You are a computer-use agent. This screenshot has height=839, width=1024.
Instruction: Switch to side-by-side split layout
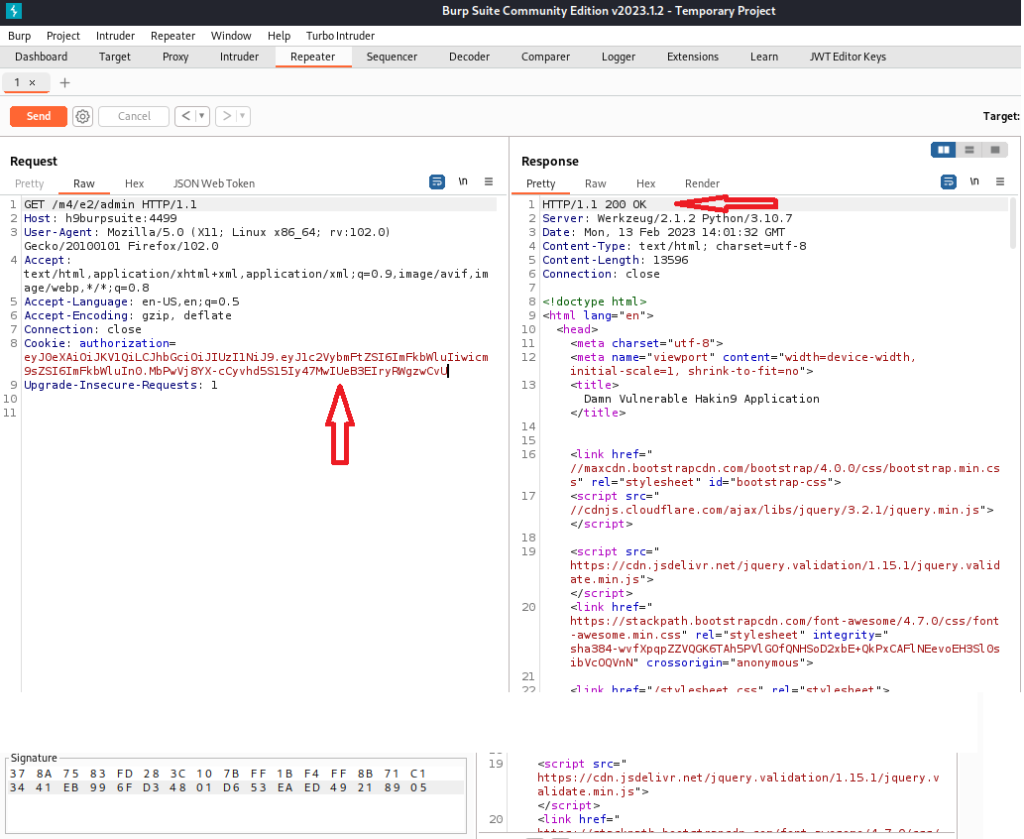coord(944,150)
